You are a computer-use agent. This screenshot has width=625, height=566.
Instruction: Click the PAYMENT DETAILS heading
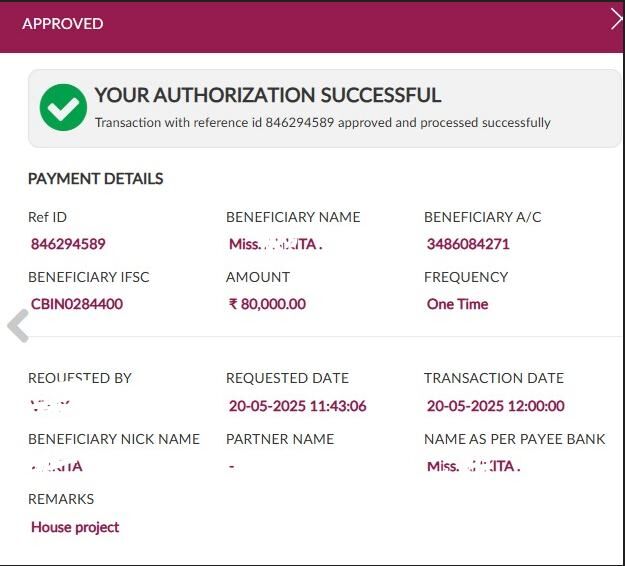click(95, 179)
